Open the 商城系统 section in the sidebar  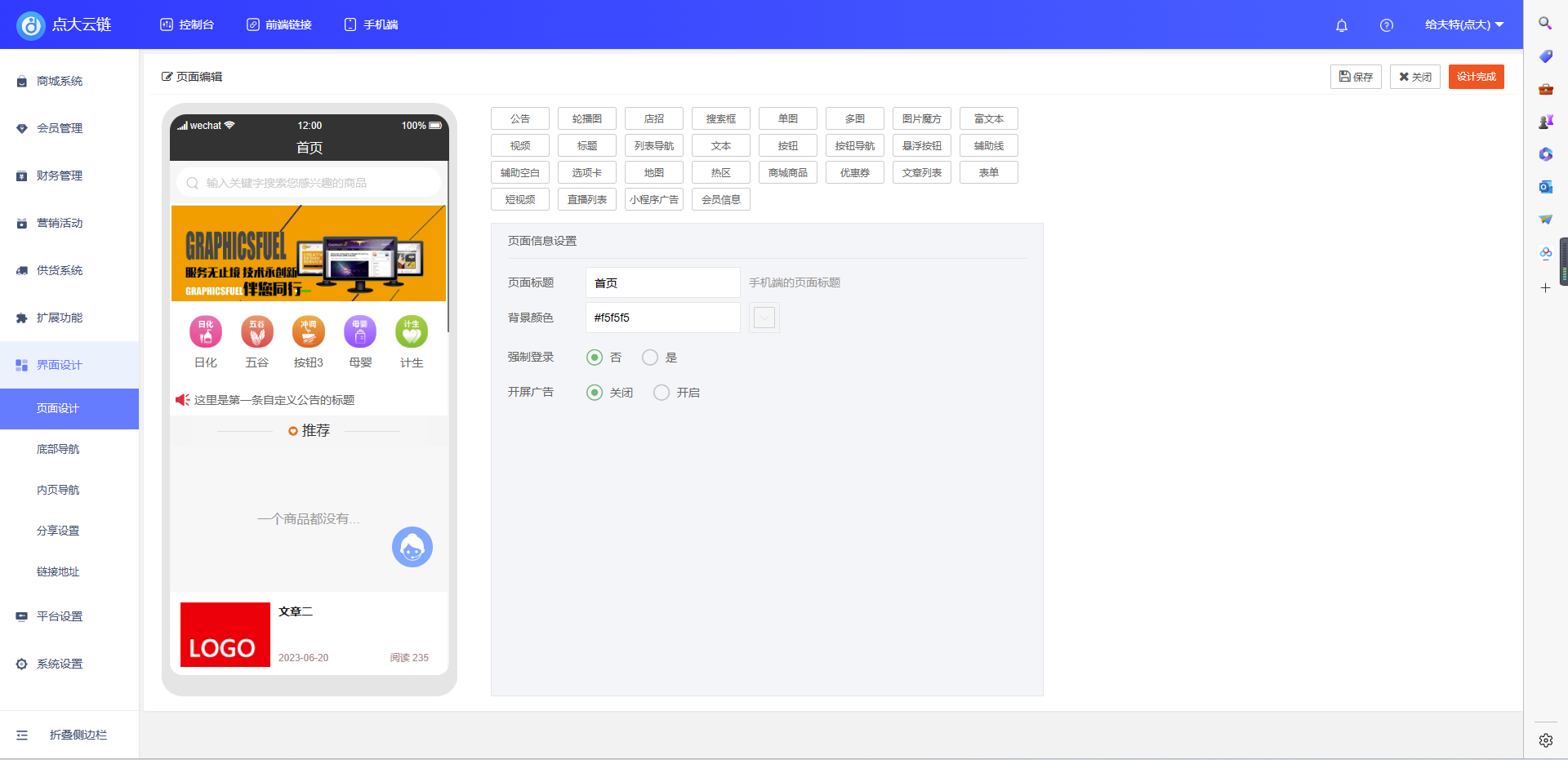coord(58,81)
